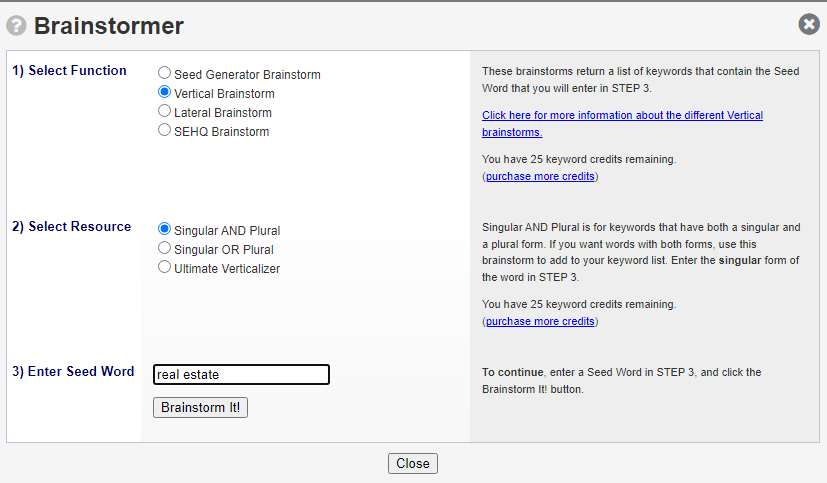Screen dimensions: 827x483
Task: Open the help question mark icon
Action: [x=16, y=25]
